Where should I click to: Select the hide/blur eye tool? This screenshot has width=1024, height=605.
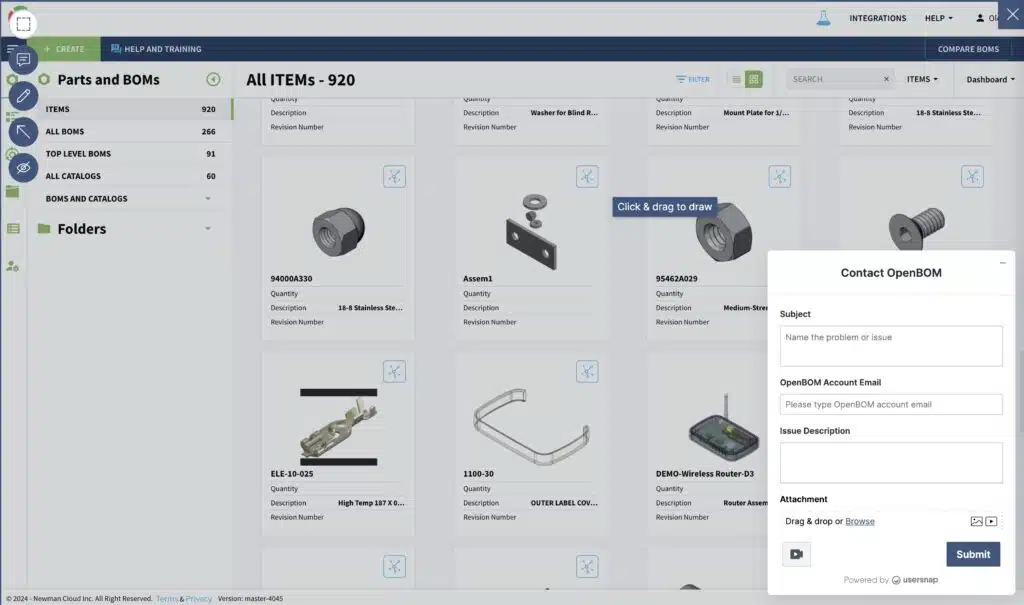[x=23, y=167]
